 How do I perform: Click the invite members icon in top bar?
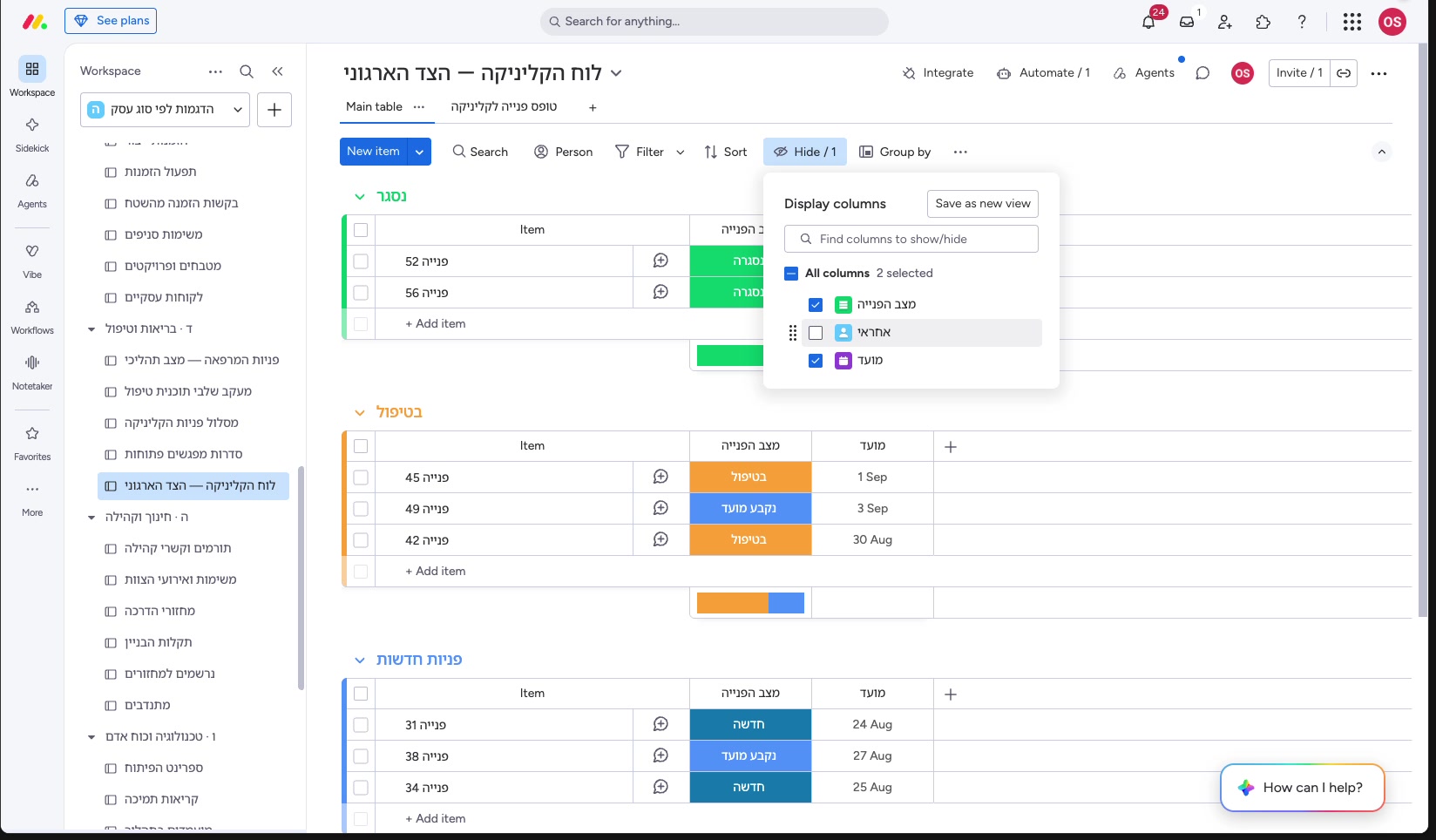coord(1225,22)
